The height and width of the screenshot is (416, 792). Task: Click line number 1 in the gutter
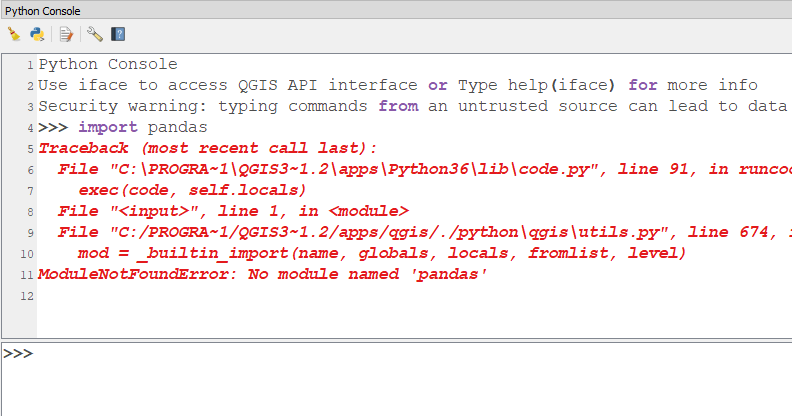tap(30, 65)
